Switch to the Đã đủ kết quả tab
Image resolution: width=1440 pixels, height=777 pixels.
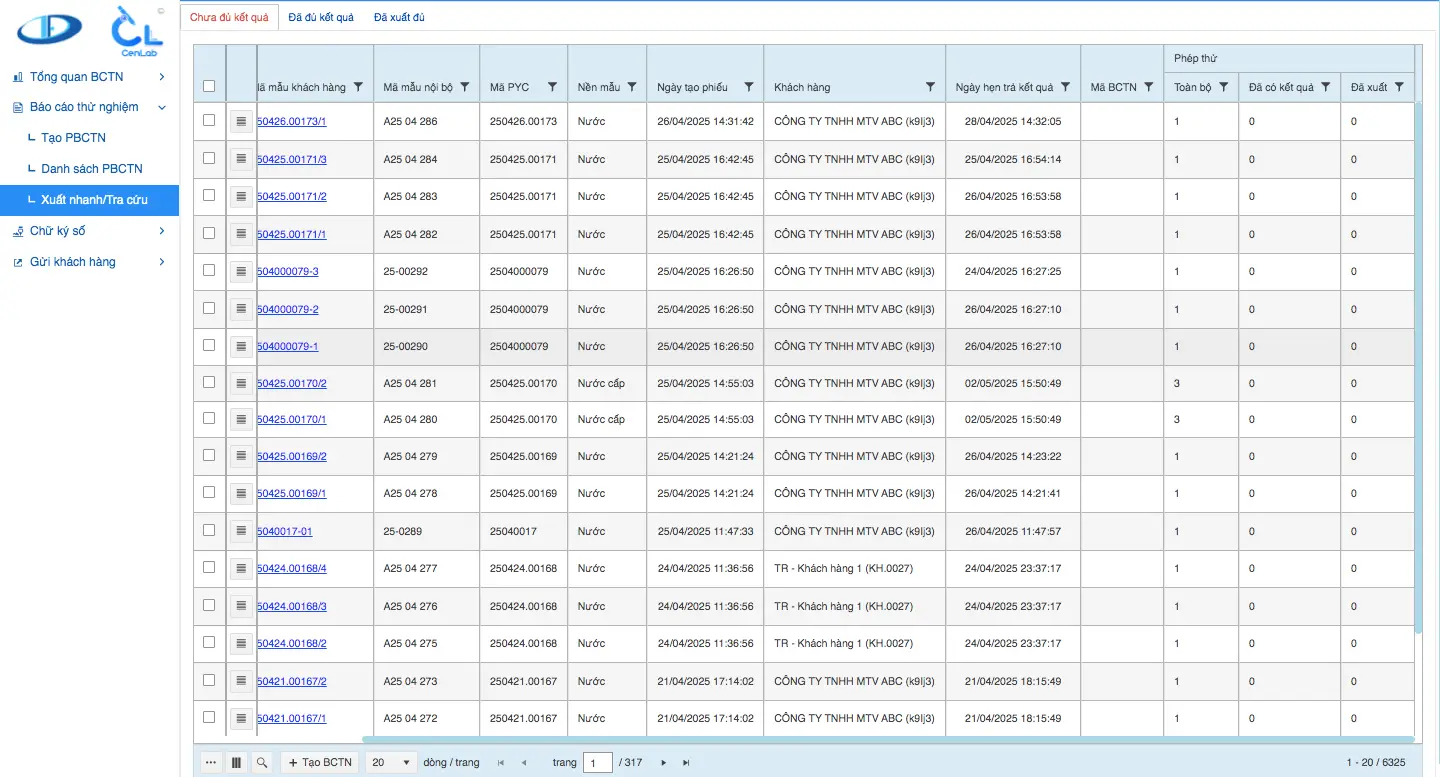(x=321, y=18)
